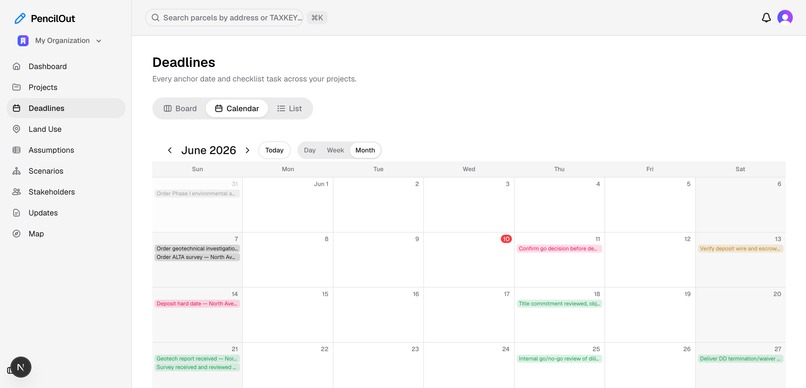Image resolution: width=806 pixels, height=388 pixels.
Task: Click the search magnifier icon
Action: [x=155, y=17]
